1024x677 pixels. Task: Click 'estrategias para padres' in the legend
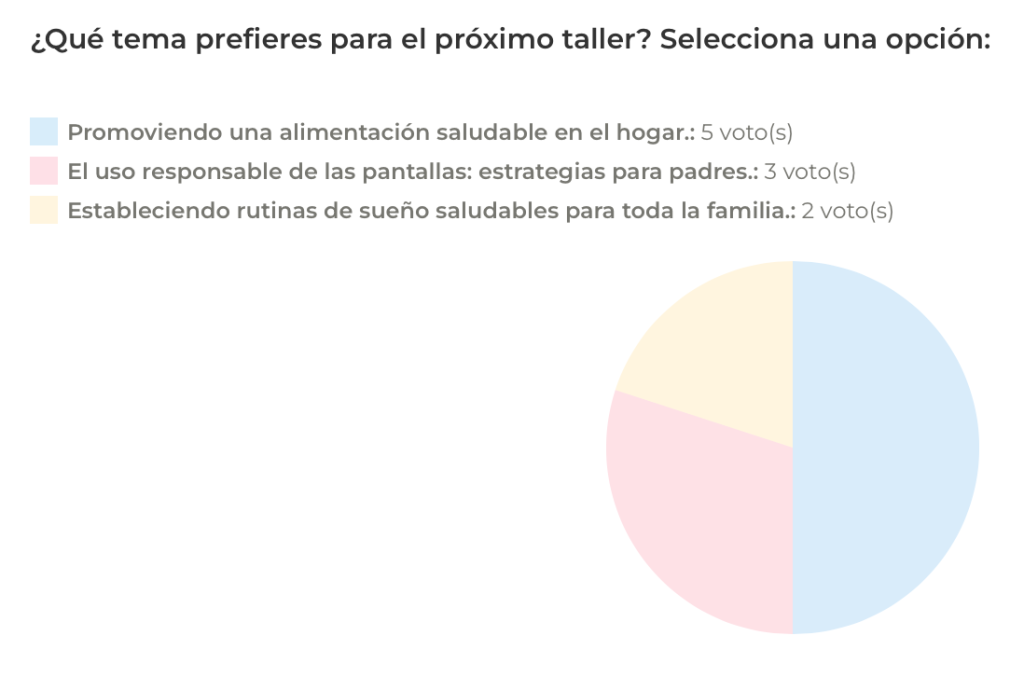[618, 171]
